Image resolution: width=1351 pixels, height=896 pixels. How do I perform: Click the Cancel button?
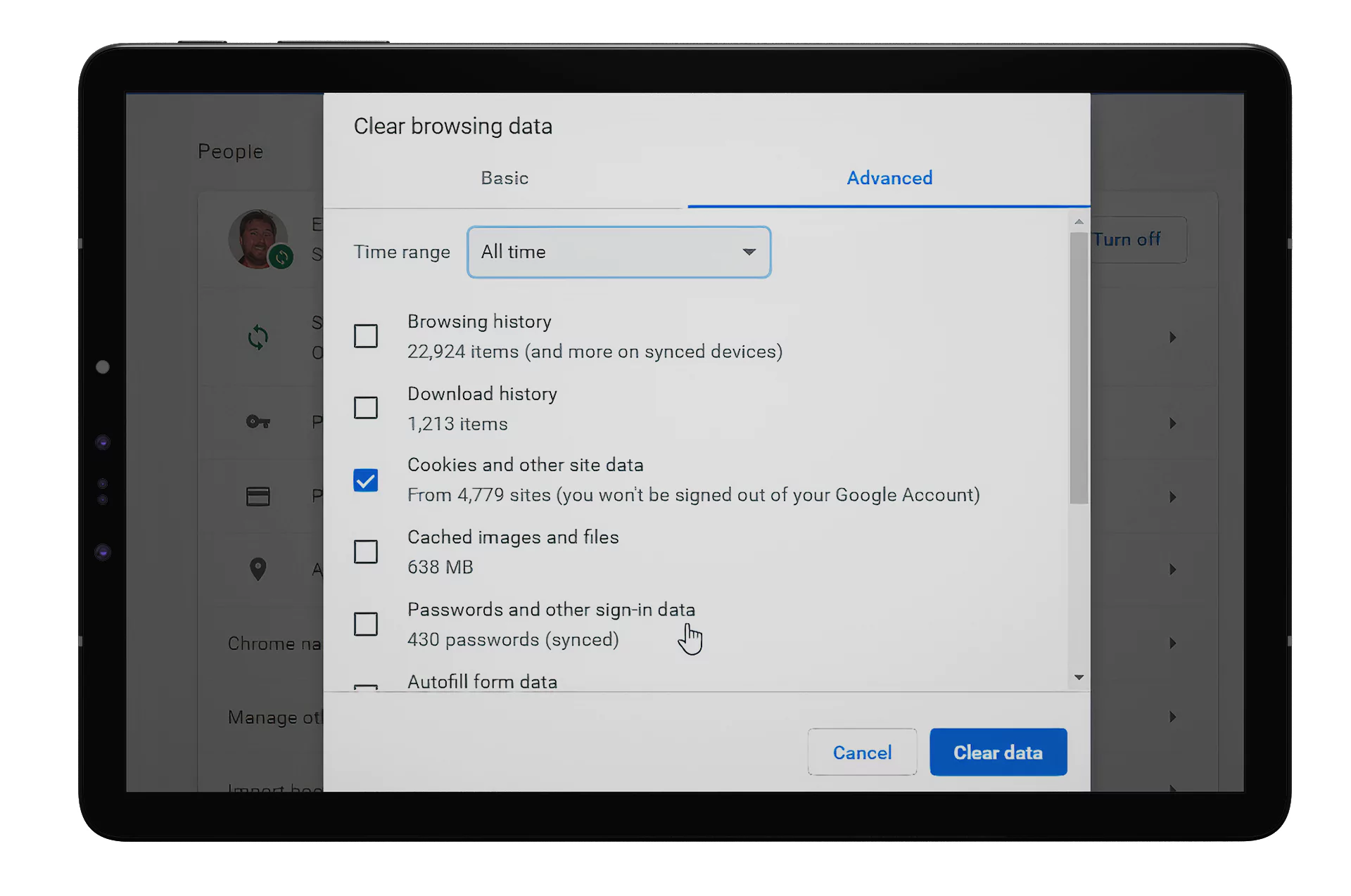click(x=862, y=753)
